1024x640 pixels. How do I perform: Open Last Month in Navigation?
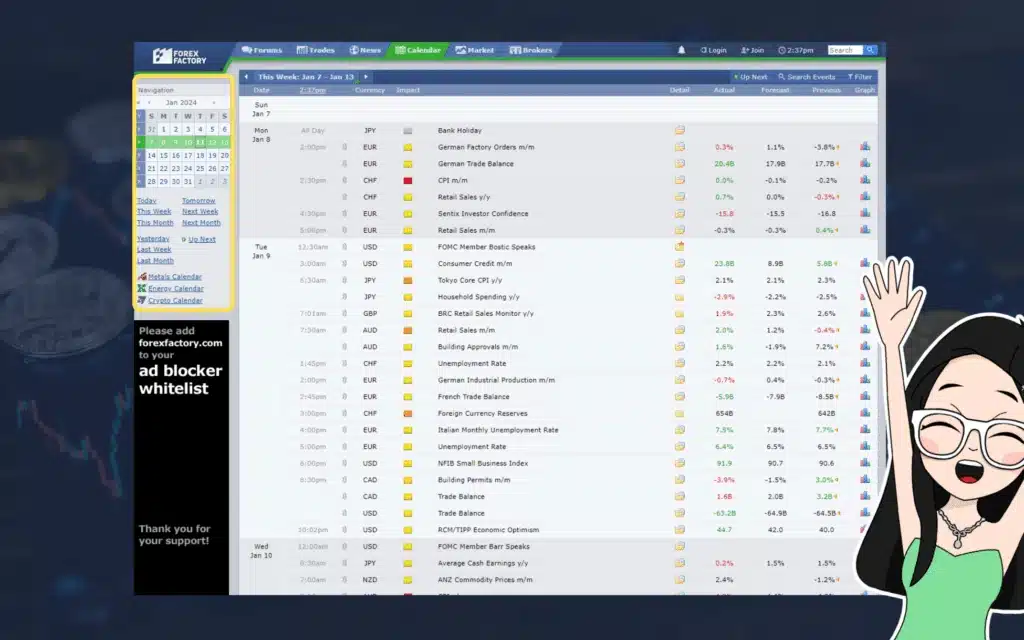click(155, 261)
